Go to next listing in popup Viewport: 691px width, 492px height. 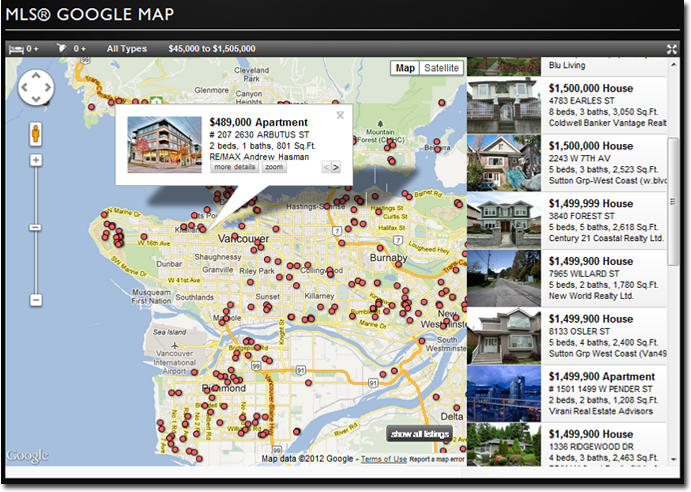(336, 167)
